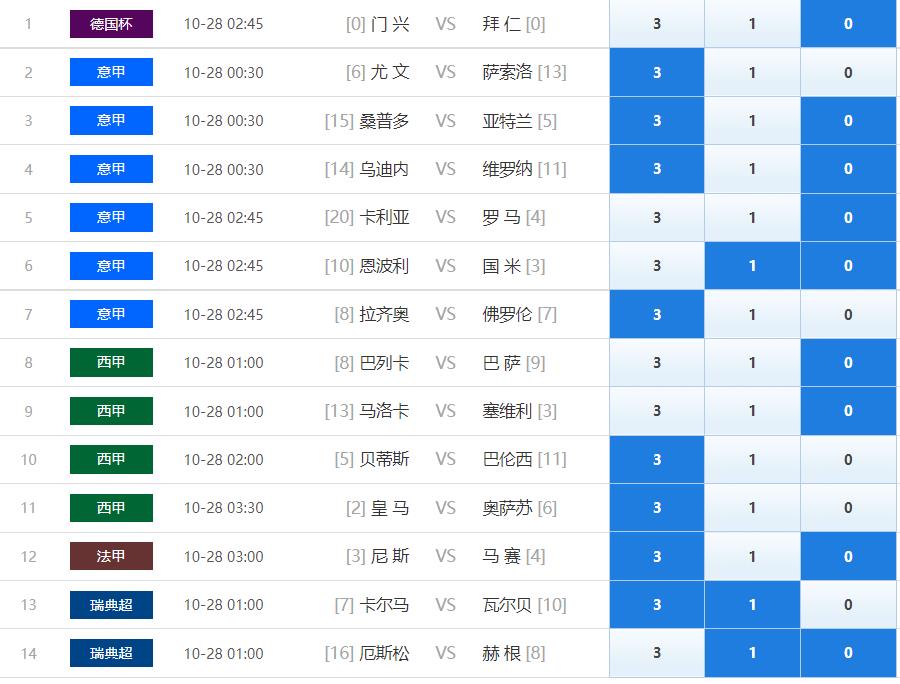Toggle result 0 for 门兴 vs 拜仁

coord(848,24)
